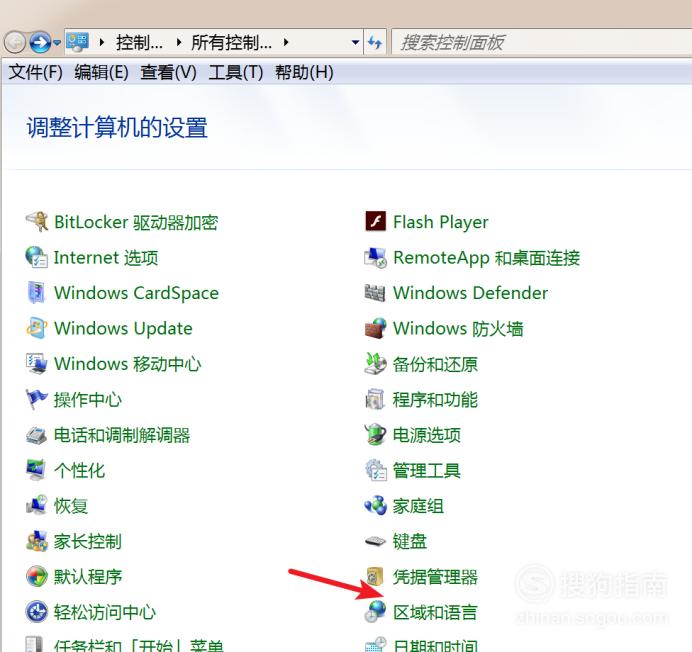Click the 默认程序 icon
The image size is (692, 652).
pyautogui.click(x=37, y=577)
